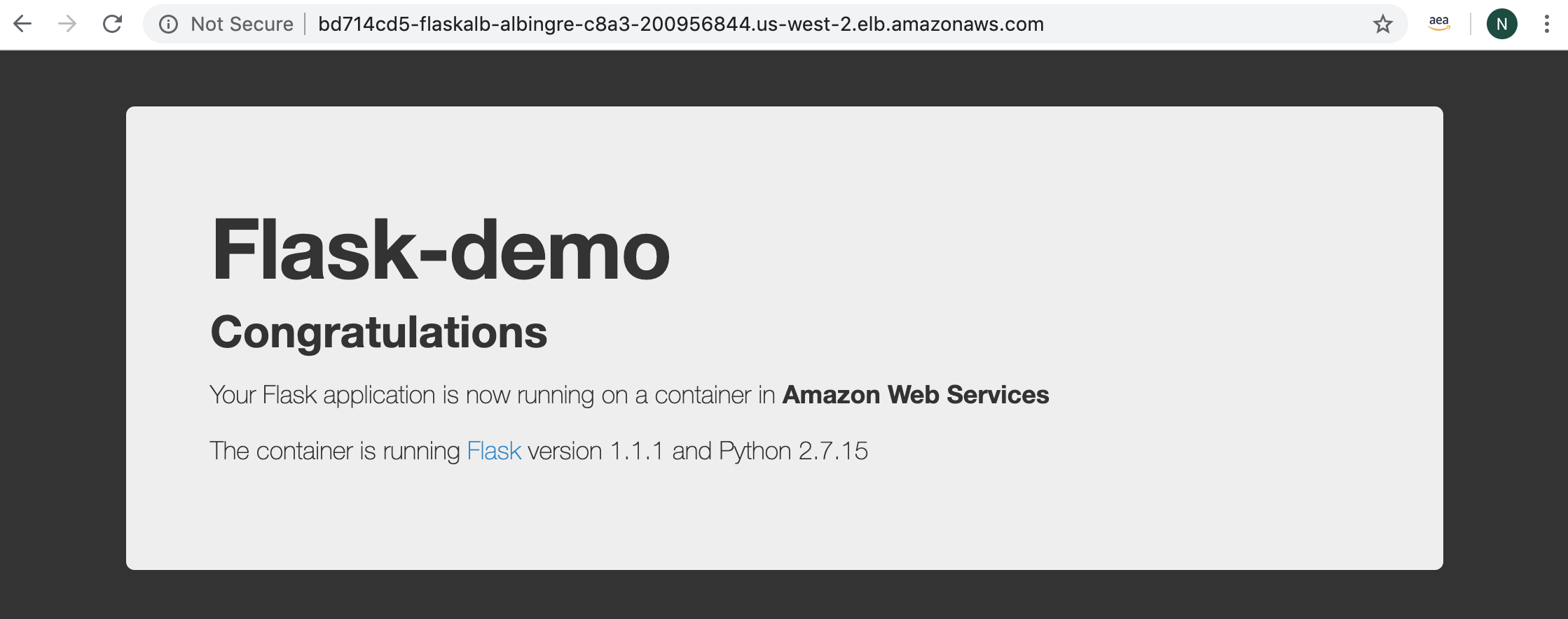This screenshot has height=619, width=1568.
Task: Open the site information circle icon
Action: (x=168, y=25)
